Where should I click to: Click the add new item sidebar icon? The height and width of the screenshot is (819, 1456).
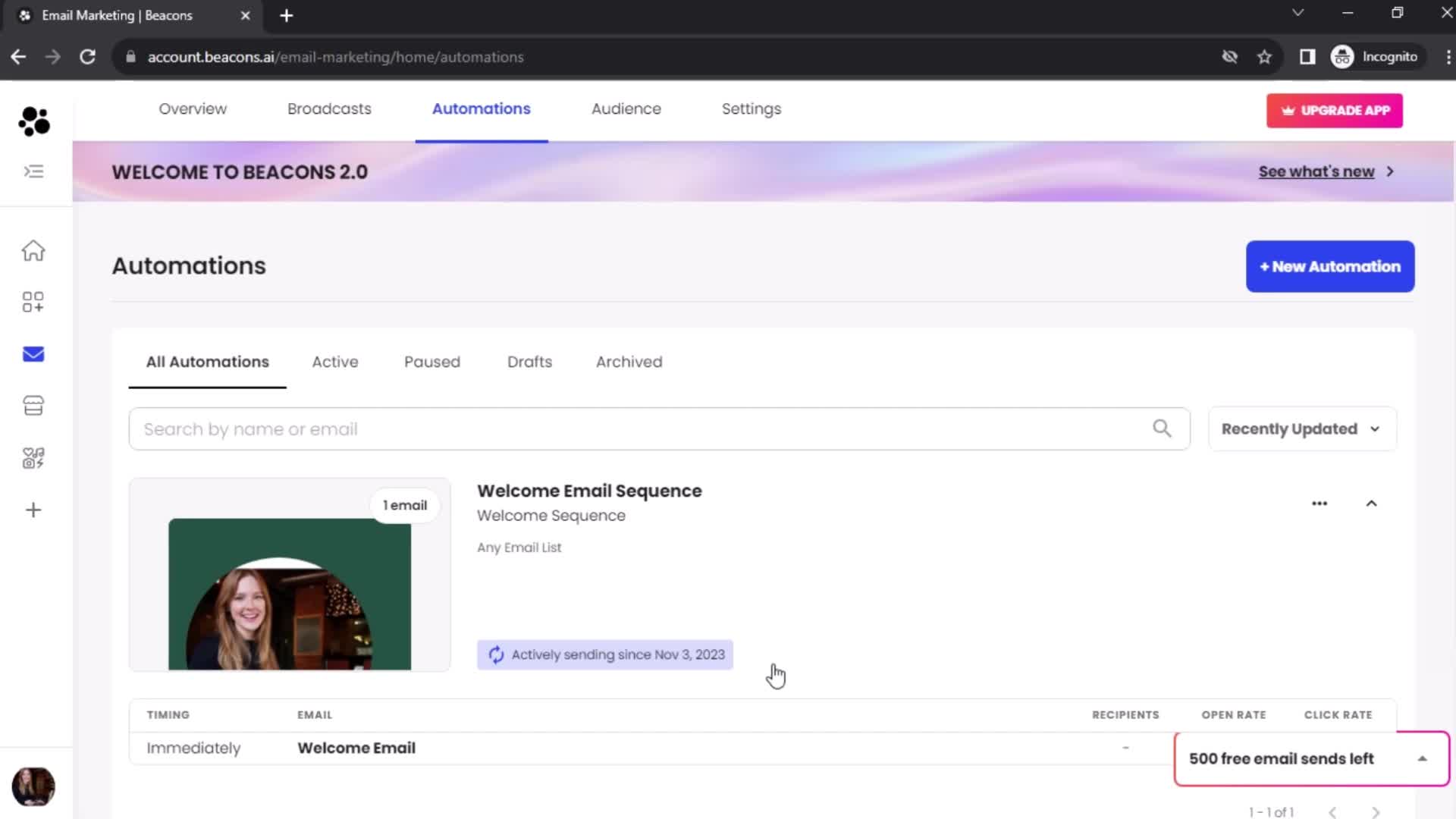pyautogui.click(x=33, y=511)
